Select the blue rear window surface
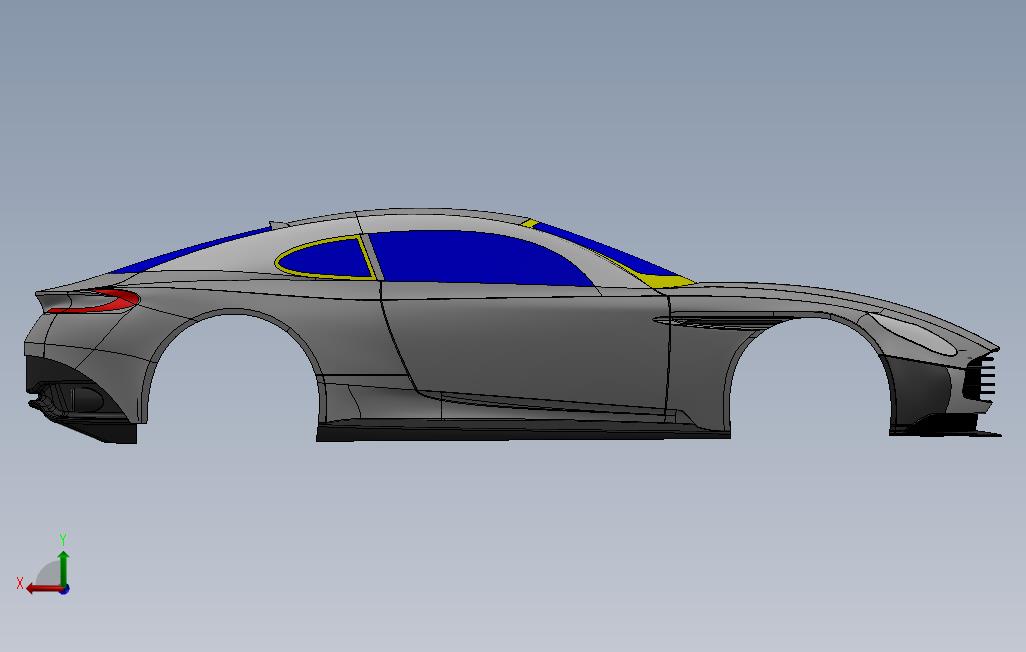1026x652 pixels. [190, 250]
